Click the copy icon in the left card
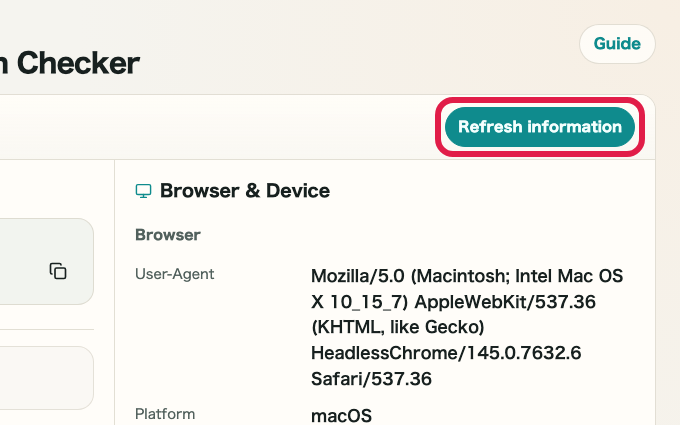The width and height of the screenshot is (680, 425). pyautogui.click(x=58, y=271)
